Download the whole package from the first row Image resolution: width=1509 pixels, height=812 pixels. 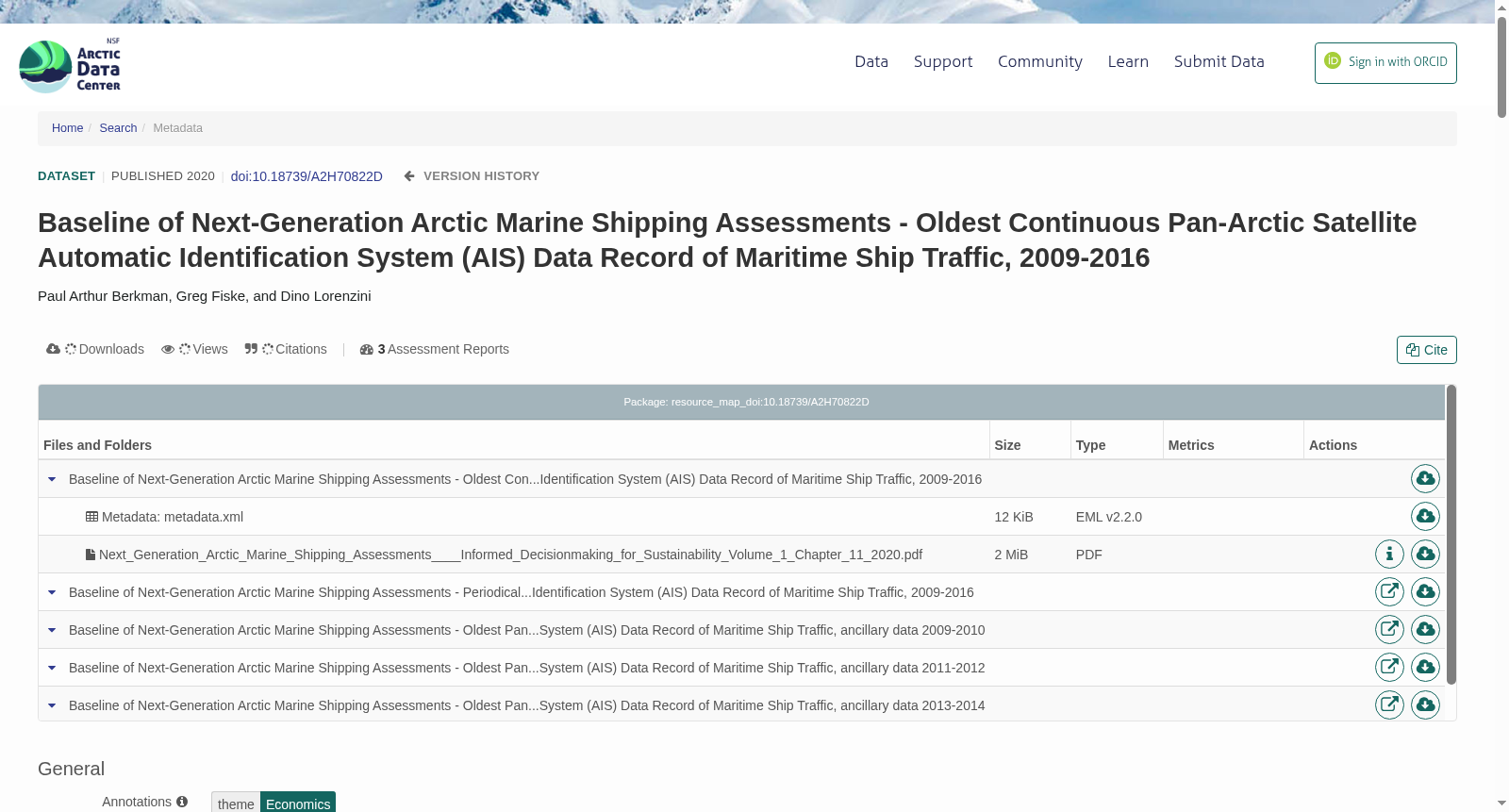1425,479
